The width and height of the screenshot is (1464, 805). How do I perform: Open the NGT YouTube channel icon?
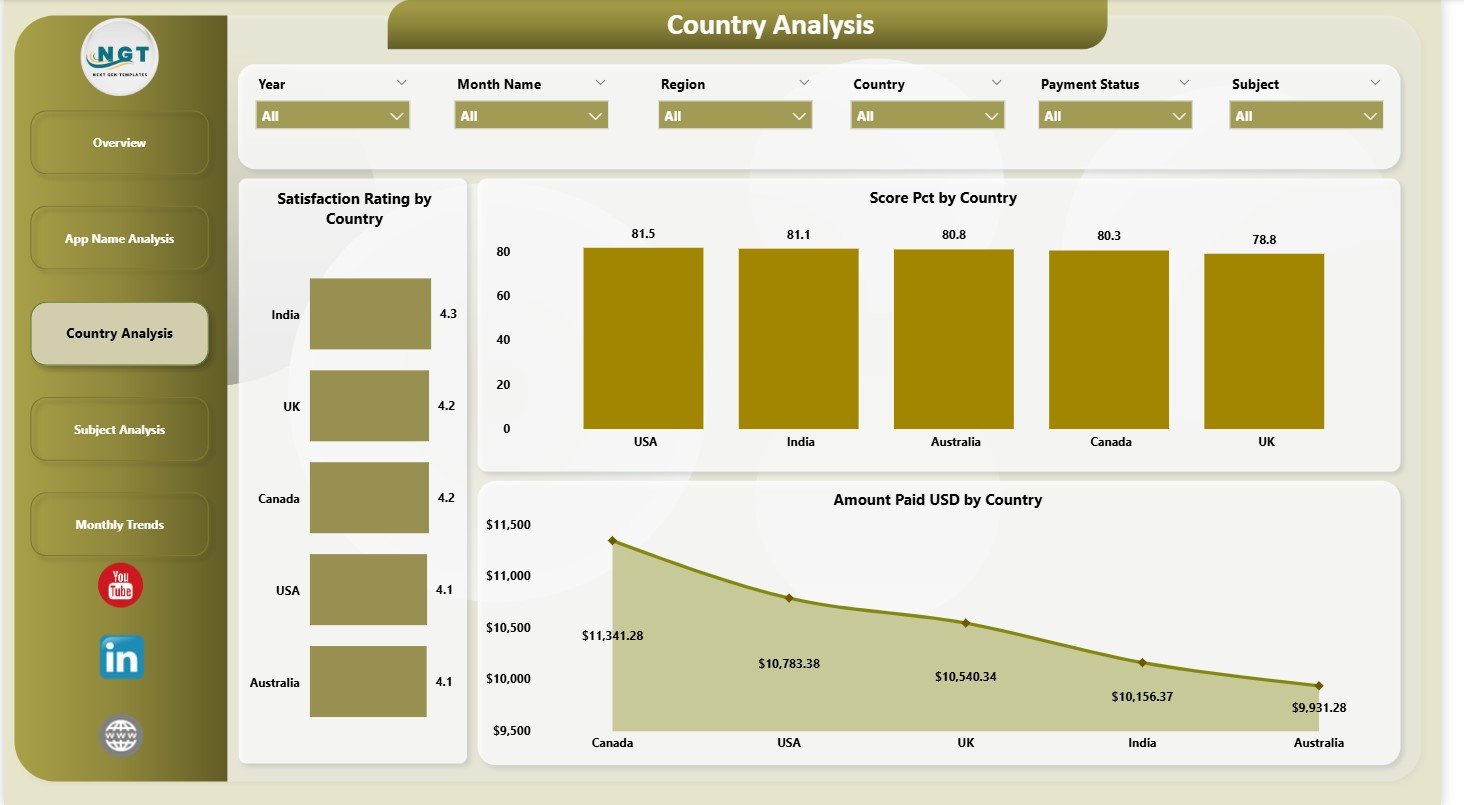click(119, 585)
